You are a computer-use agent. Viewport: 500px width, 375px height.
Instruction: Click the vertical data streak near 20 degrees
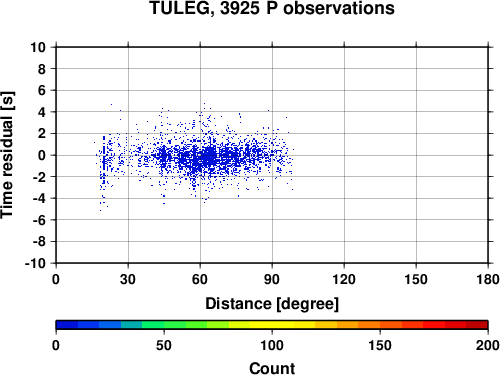pos(104,160)
